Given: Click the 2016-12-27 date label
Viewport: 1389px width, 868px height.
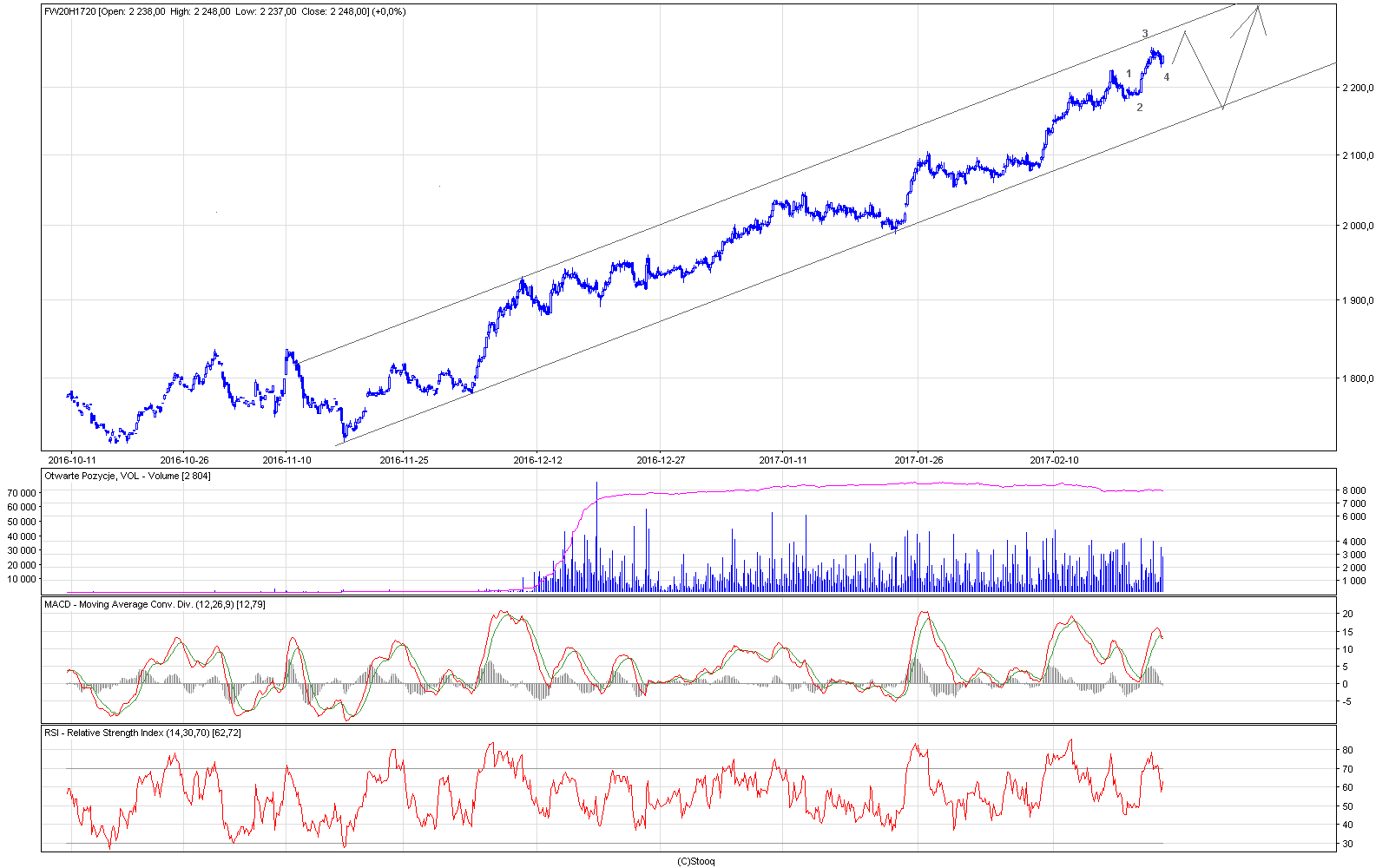Looking at the screenshot, I should click(661, 460).
